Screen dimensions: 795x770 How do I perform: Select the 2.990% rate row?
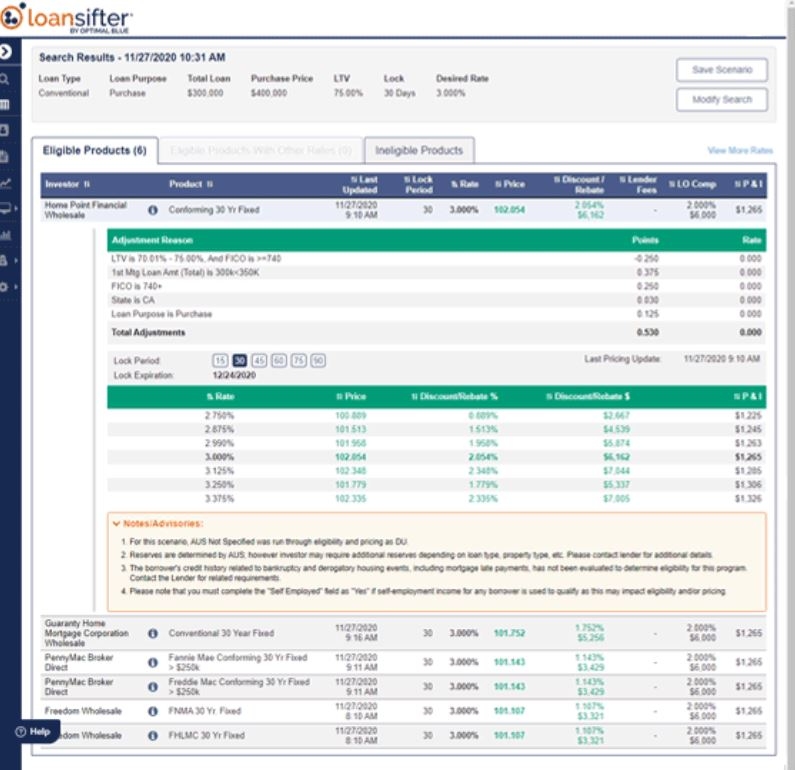(437, 443)
